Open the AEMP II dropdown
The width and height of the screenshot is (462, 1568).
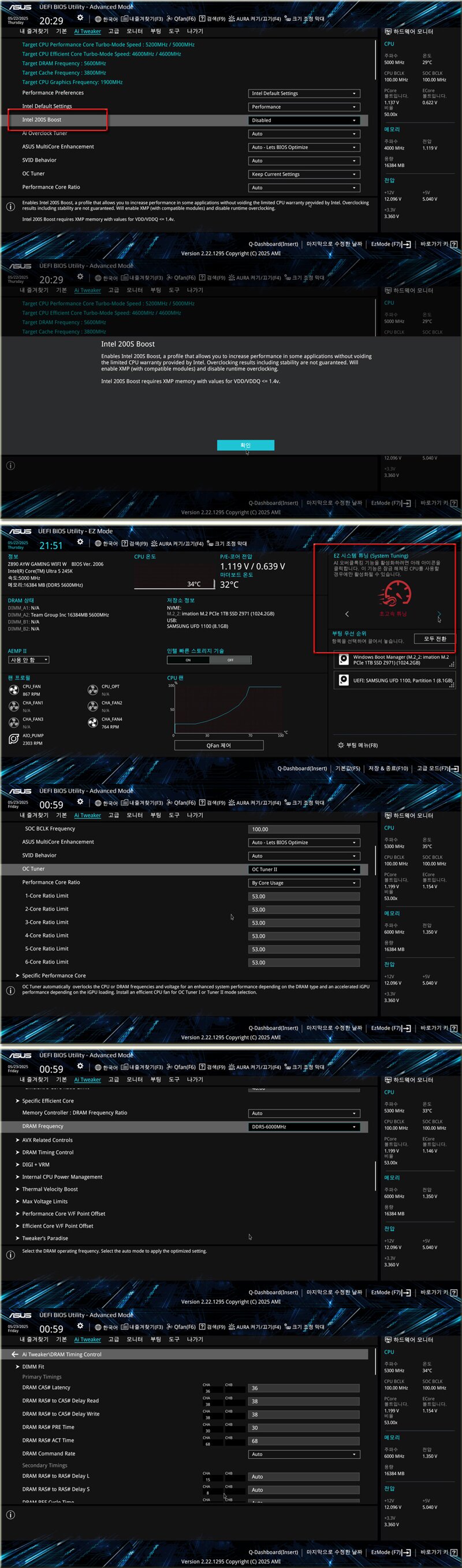coord(29,660)
